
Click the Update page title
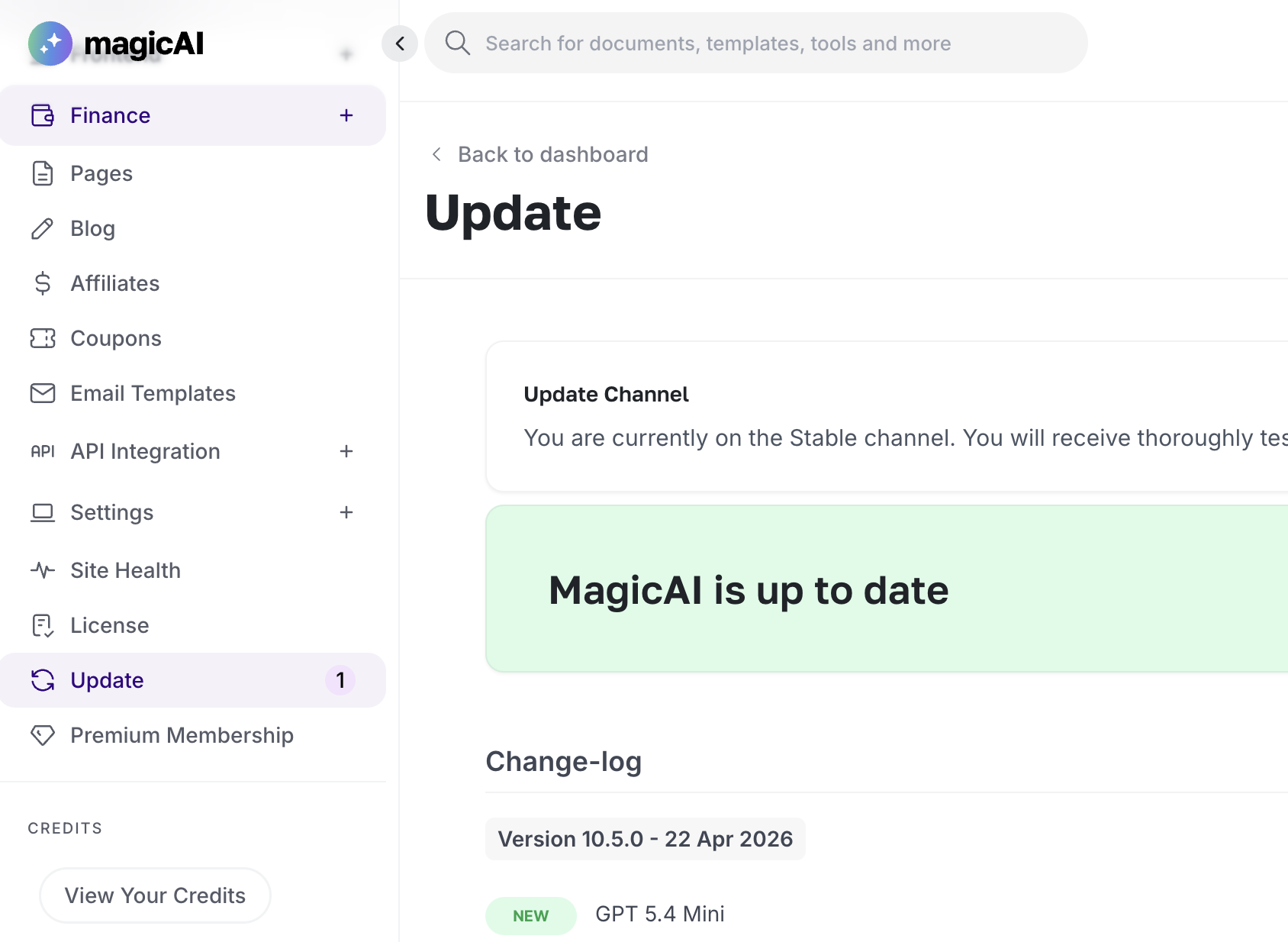pos(514,212)
